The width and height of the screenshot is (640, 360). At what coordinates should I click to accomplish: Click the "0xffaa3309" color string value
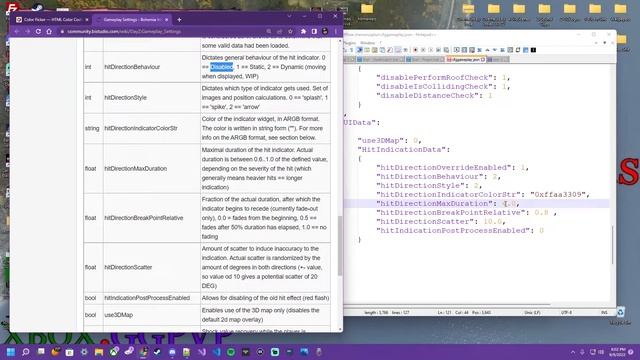pyautogui.click(x=558, y=194)
